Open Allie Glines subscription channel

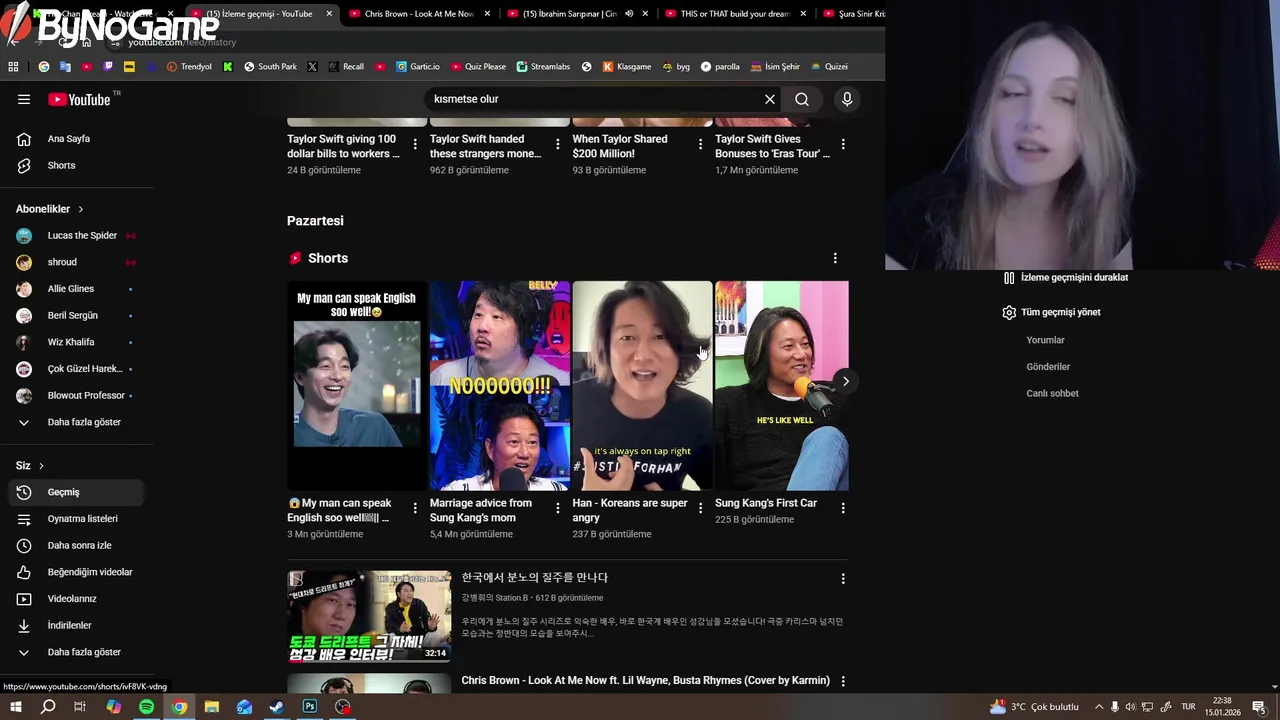tap(76, 289)
